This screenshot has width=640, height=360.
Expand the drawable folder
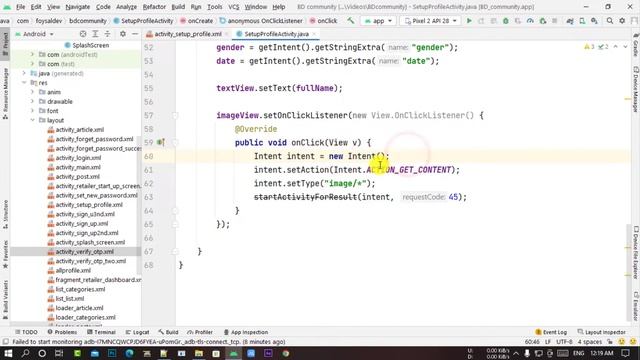coord(32,101)
